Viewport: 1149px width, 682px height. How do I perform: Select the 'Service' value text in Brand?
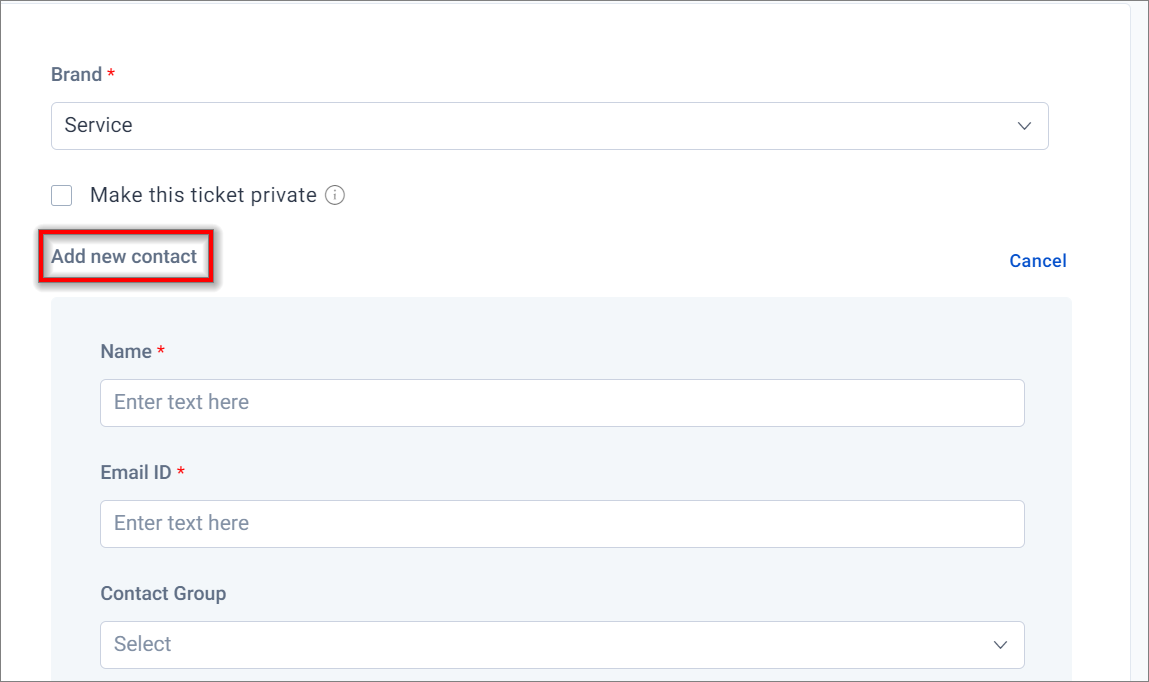(x=98, y=125)
